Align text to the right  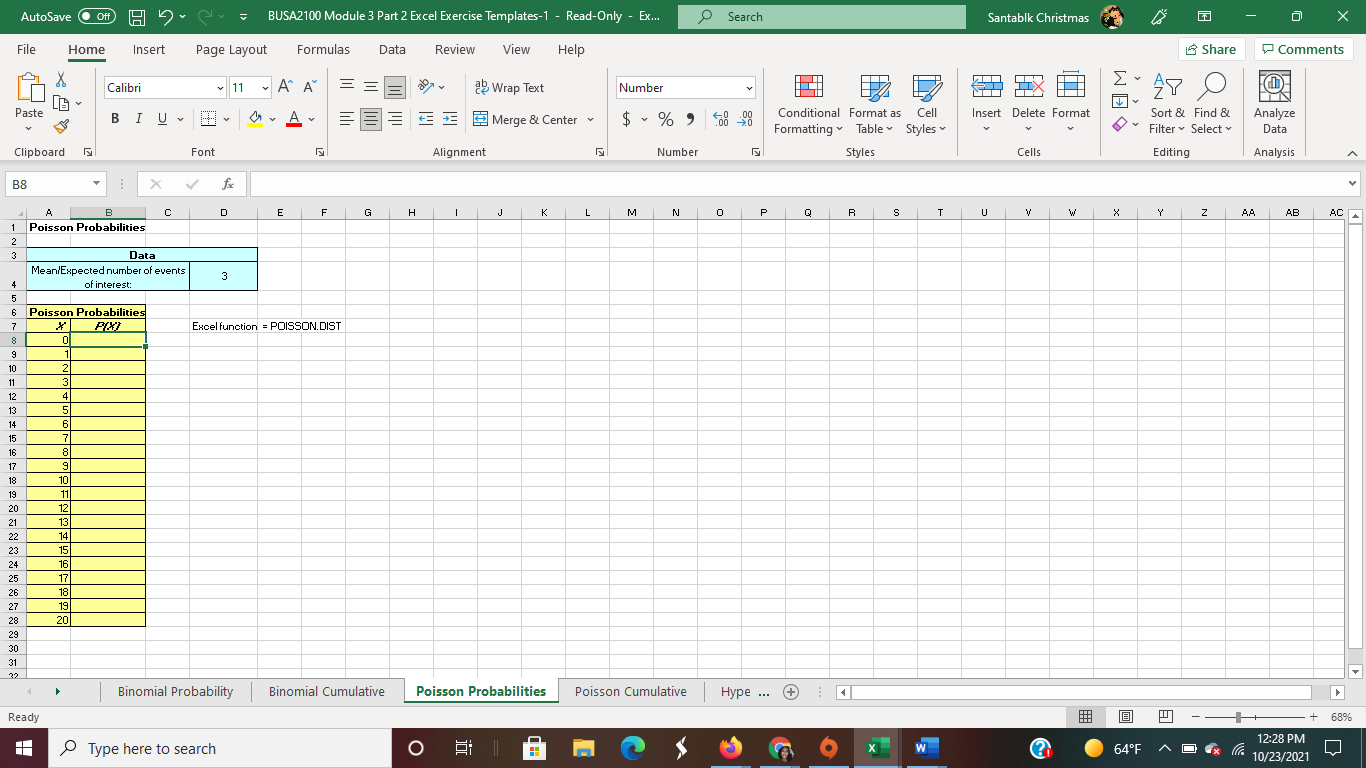pyautogui.click(x=395, y=120)
